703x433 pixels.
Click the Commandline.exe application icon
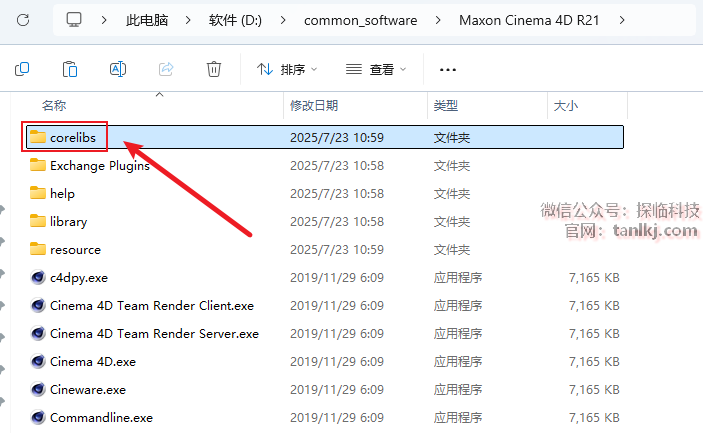pos(38,417)
